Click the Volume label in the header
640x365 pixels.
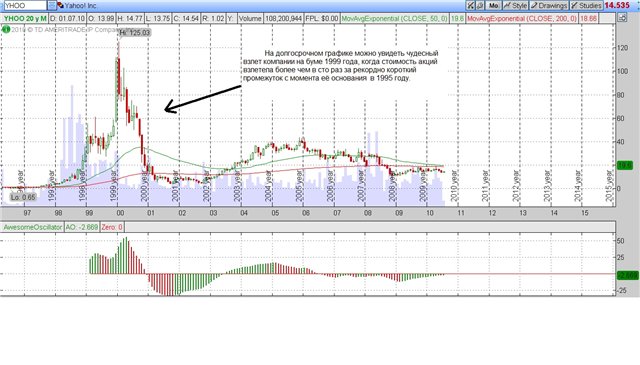[x=250, y=18]
